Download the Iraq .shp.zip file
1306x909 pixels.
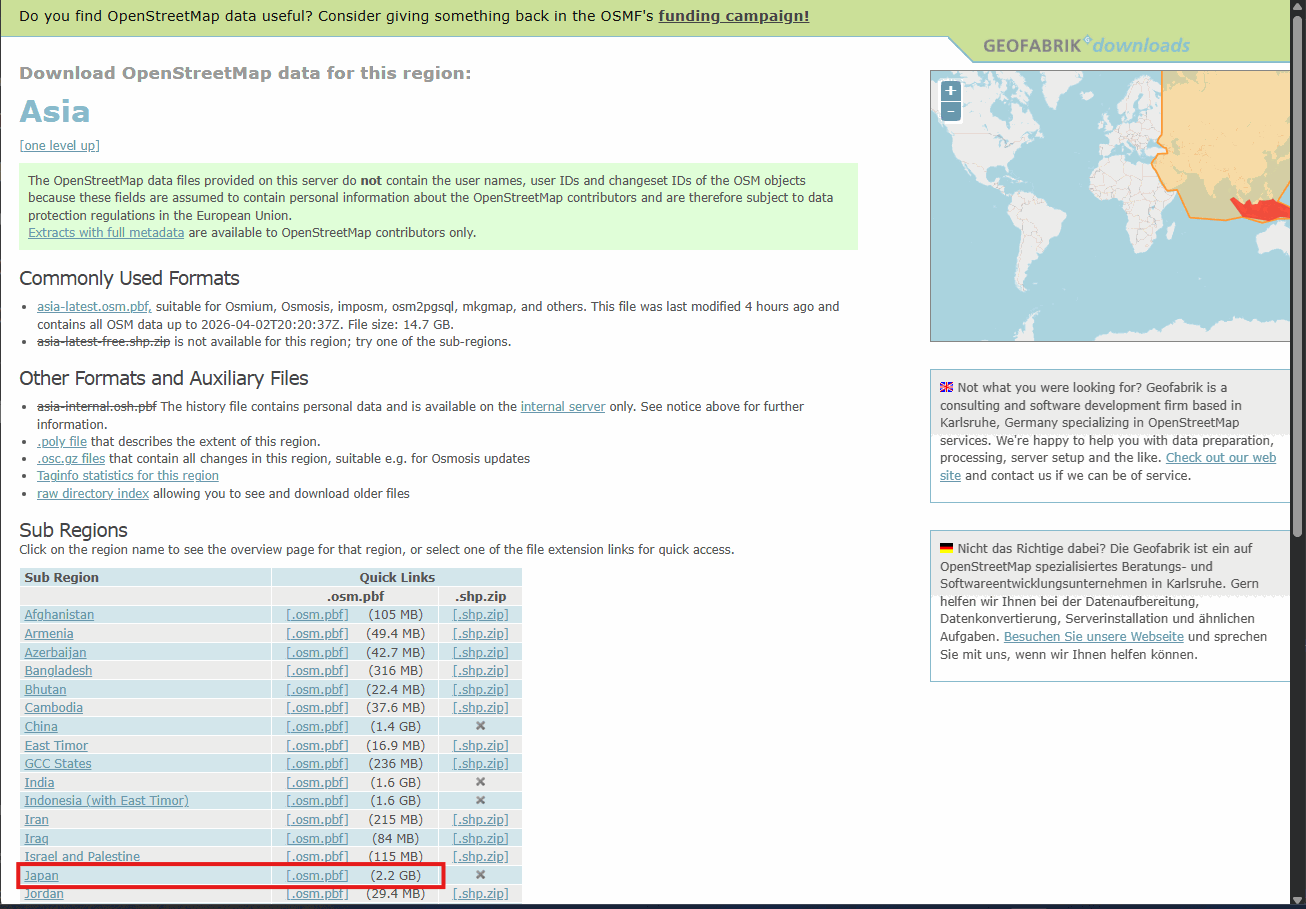click(x=480, y=839)
